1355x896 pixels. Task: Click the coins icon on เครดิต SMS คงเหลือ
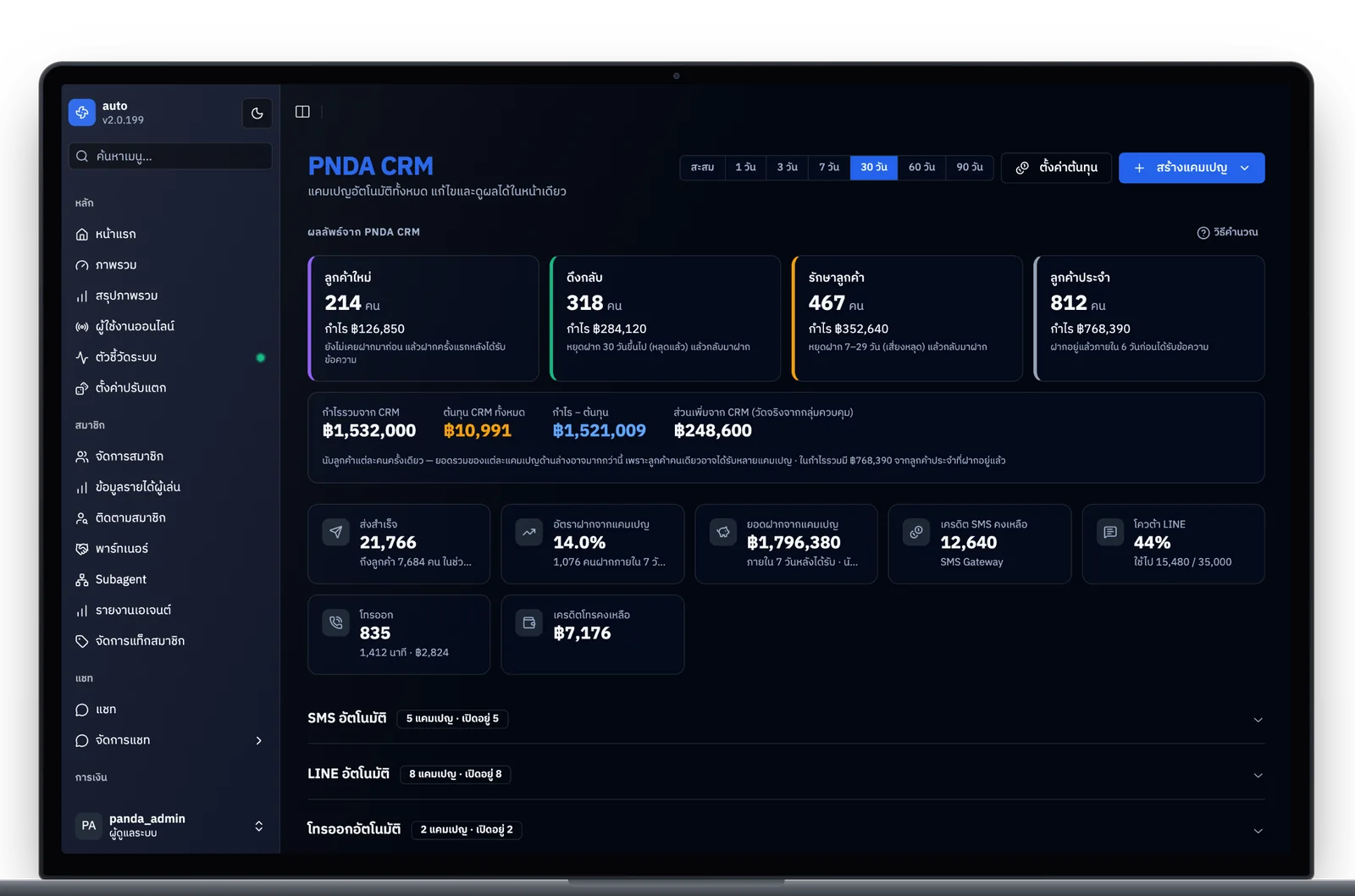point(916,532)
